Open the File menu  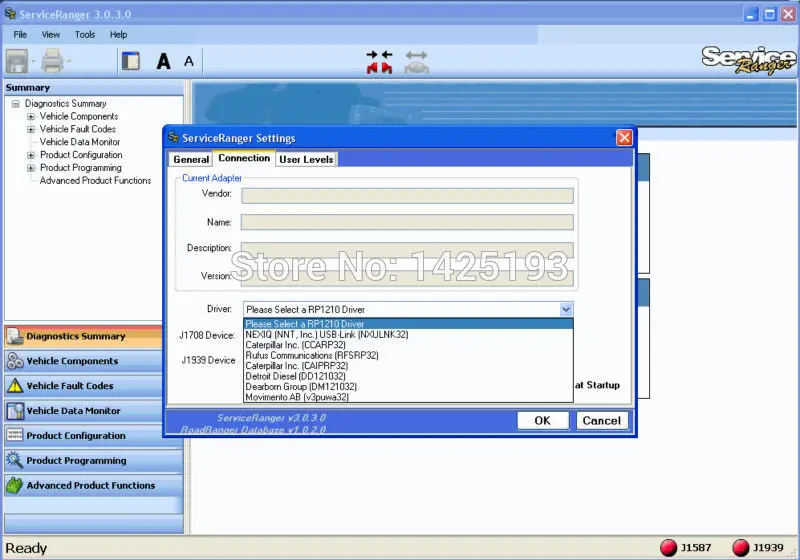tap(20, 35)
